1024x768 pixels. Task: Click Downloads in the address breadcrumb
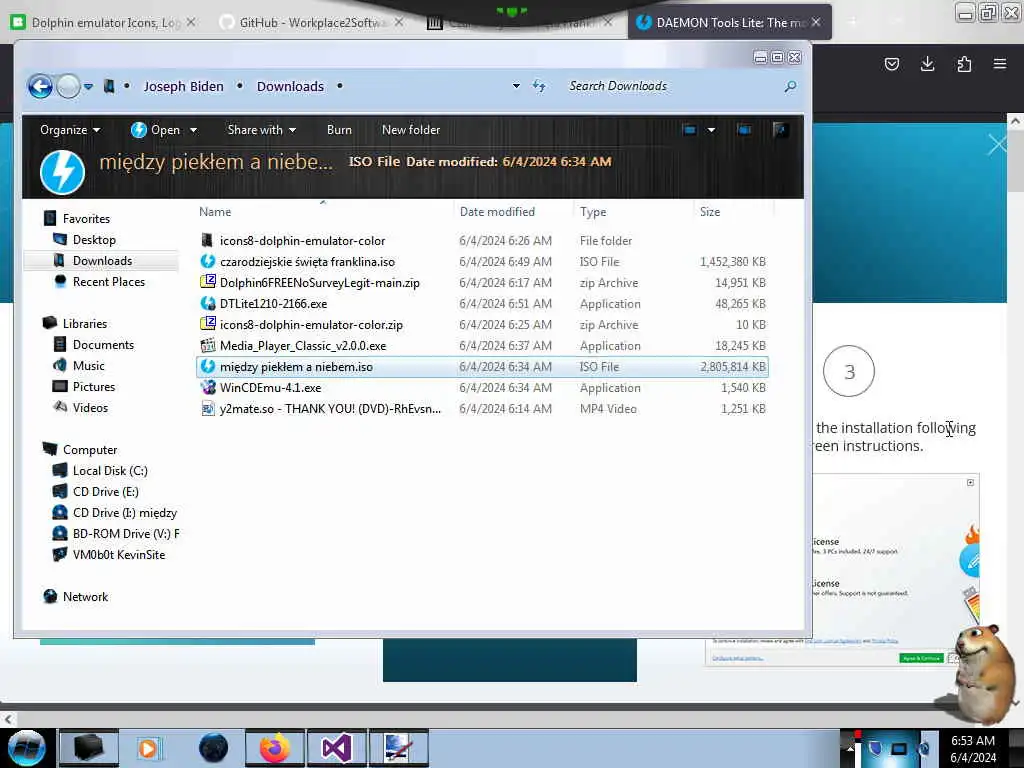point(290,86)
